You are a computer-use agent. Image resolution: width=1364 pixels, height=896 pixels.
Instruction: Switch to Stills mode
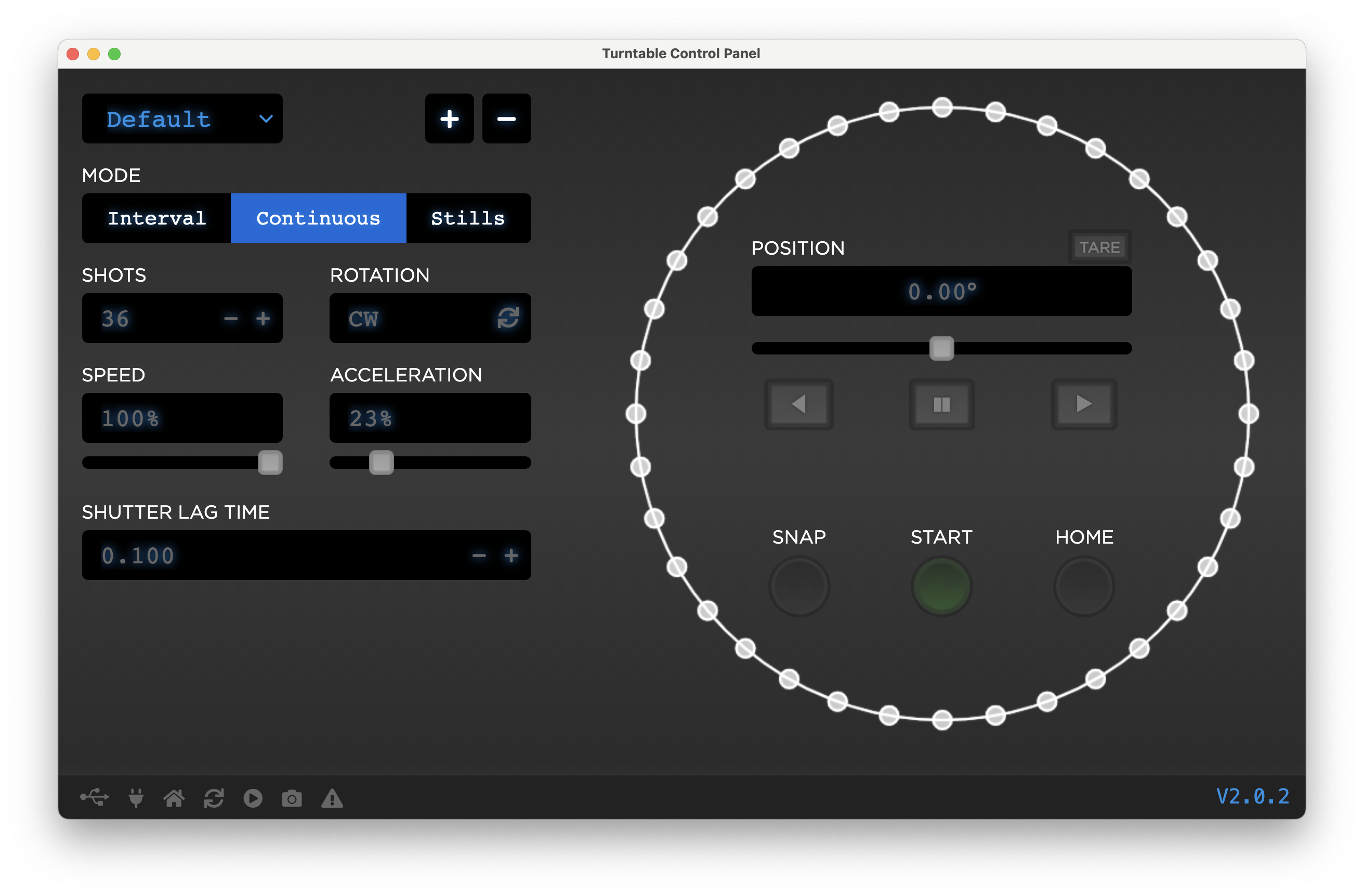(x=468, y=218)
